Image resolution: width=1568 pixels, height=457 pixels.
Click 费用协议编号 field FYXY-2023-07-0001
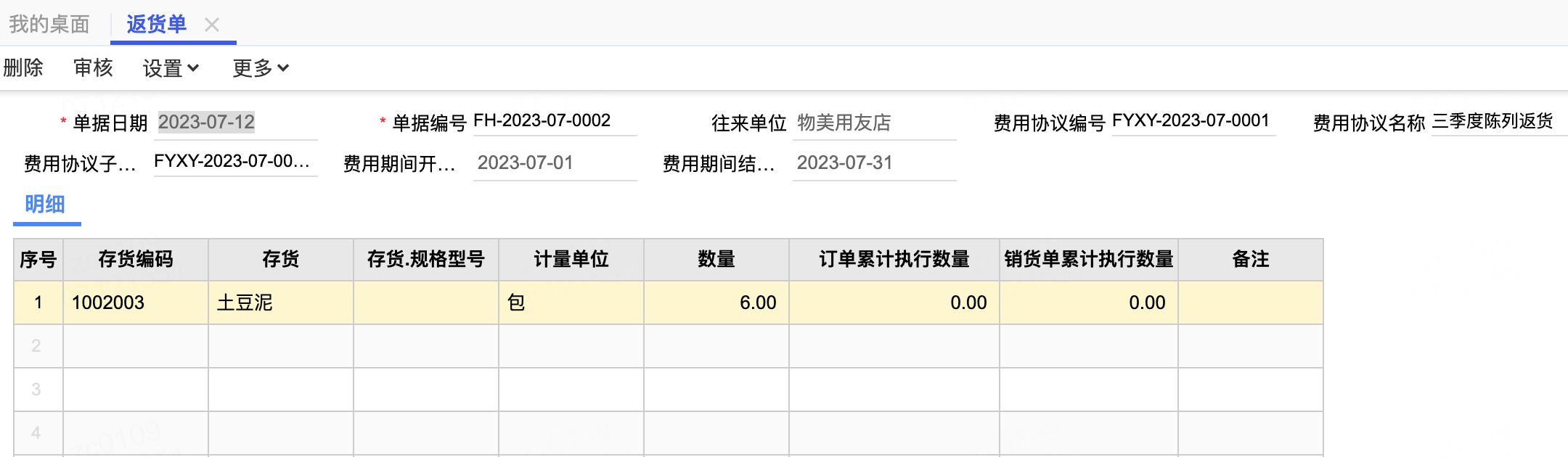[1192, 121]
